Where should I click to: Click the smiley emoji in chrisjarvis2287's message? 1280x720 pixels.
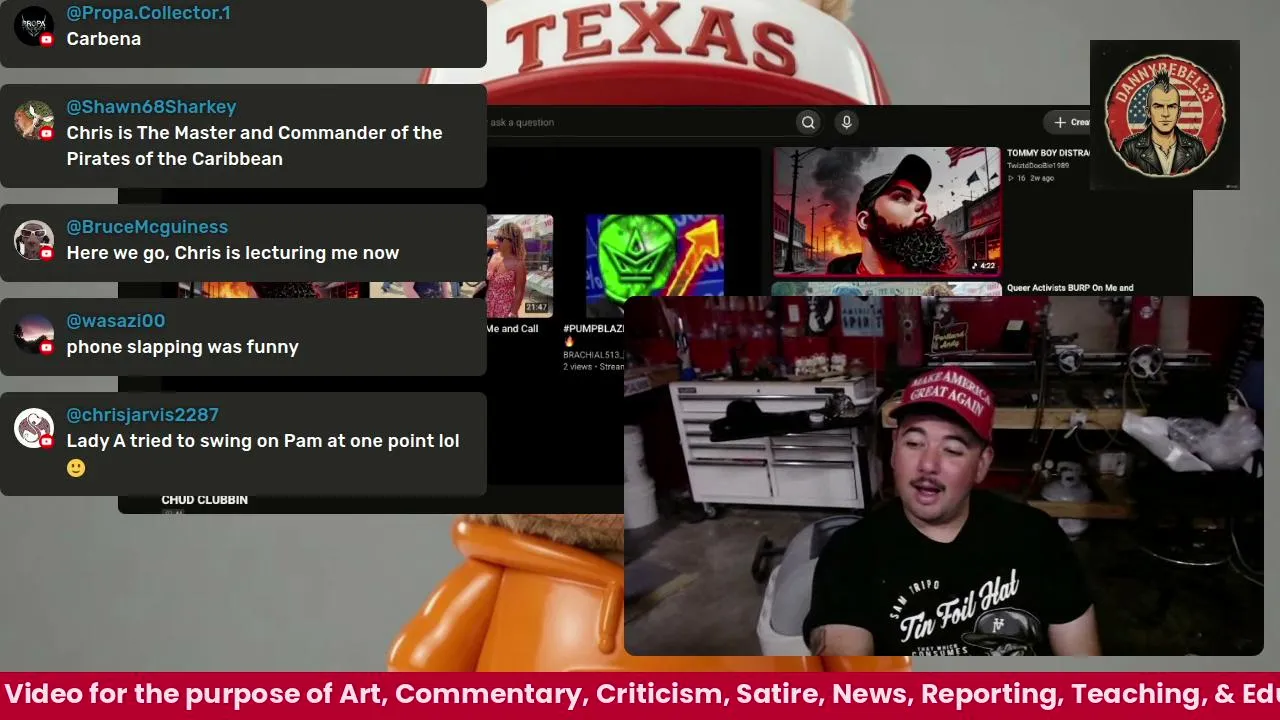click(76, 467)
